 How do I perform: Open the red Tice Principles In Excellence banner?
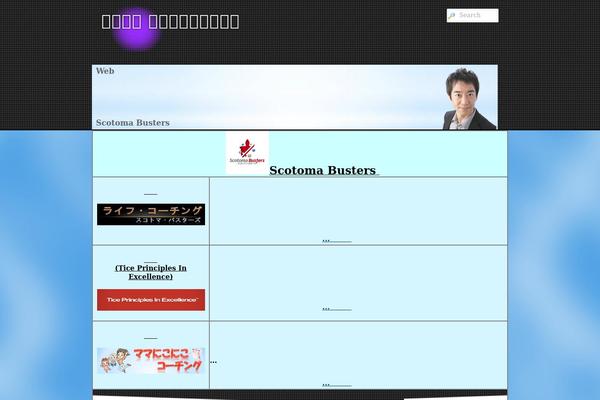[151, 300]
